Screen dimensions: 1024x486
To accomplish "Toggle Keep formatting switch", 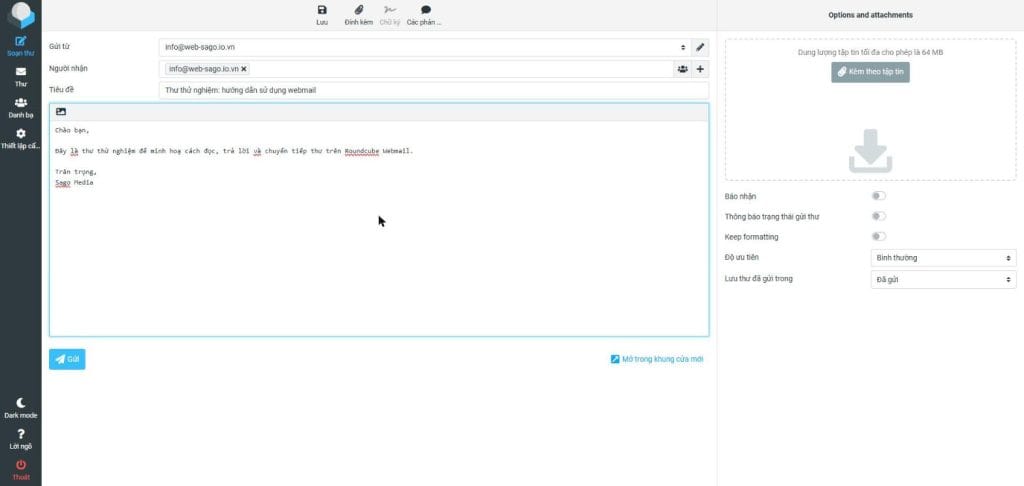I will (878, 236).
